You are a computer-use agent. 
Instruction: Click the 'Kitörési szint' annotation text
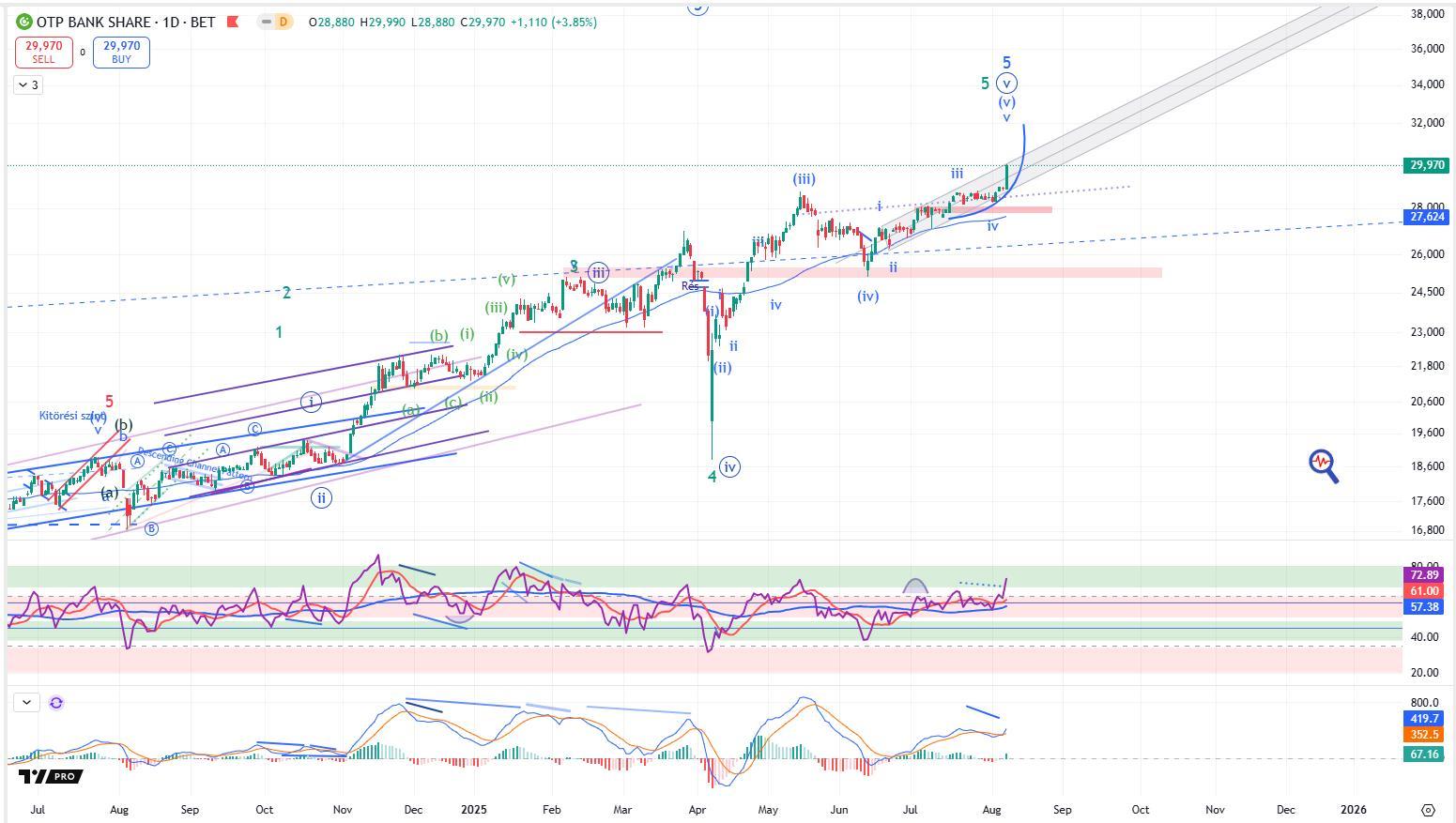pyautogui.click(x=73, y=416)
